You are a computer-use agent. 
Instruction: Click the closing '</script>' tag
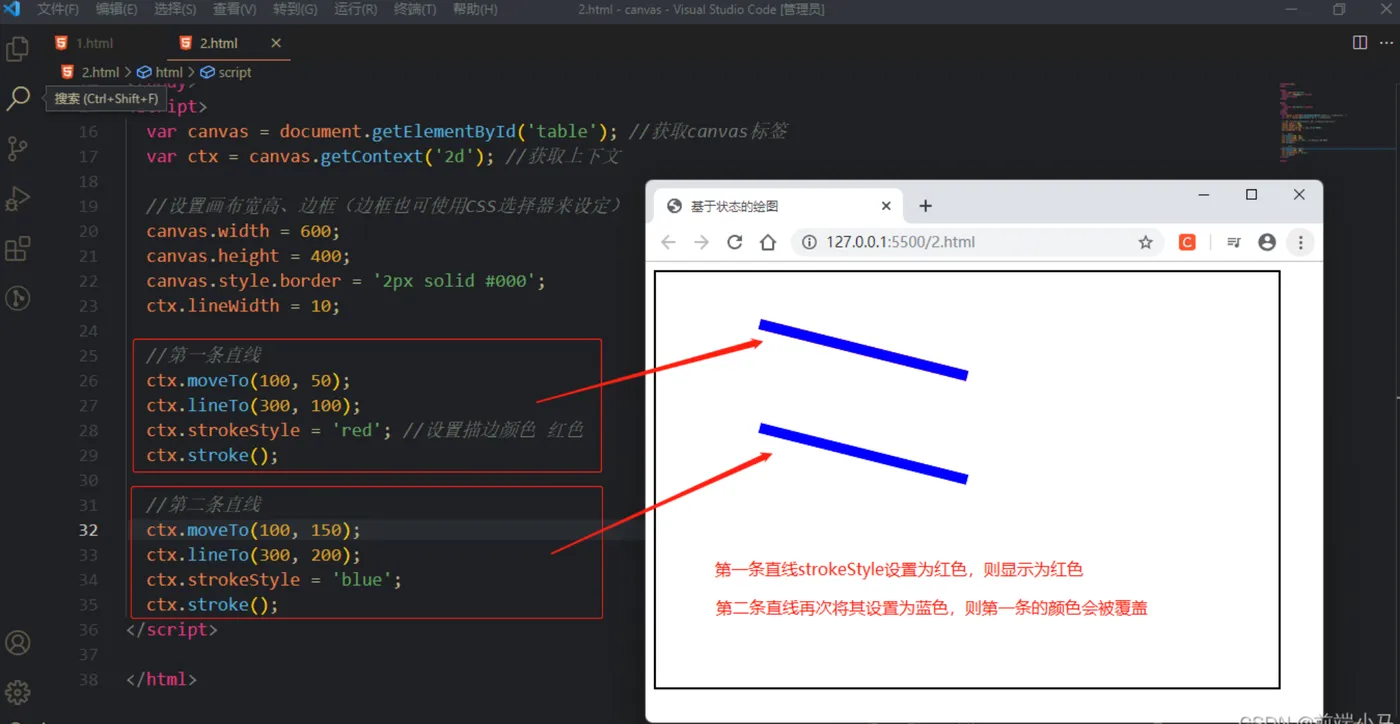[171, 630]
